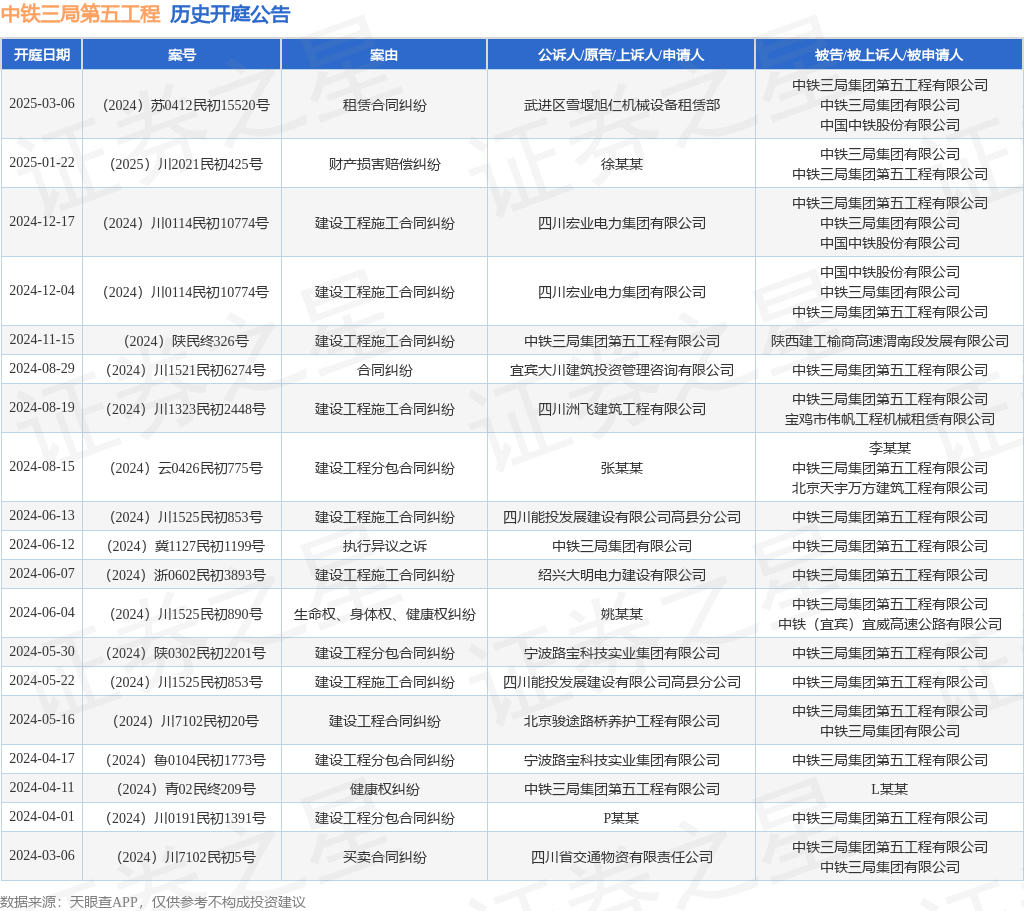Click the 开庭日期 column header
This screenshot has height=911, width=1024.
42,55
